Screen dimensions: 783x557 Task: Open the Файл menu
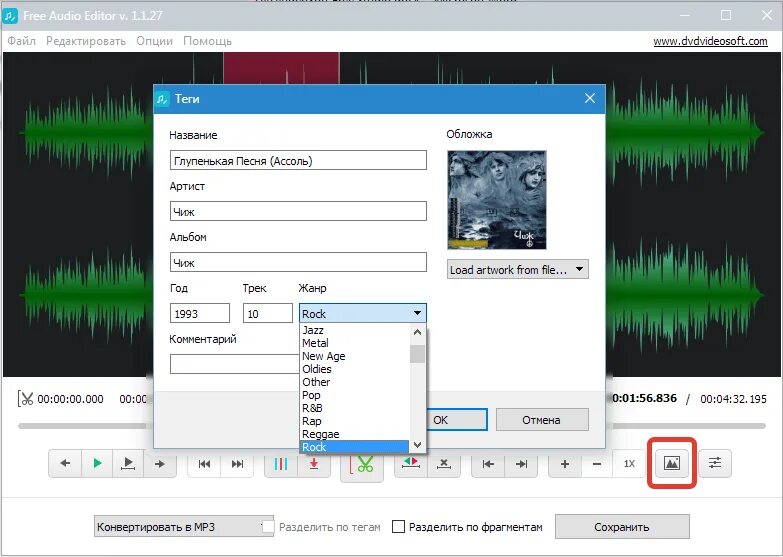coord(21,41)
